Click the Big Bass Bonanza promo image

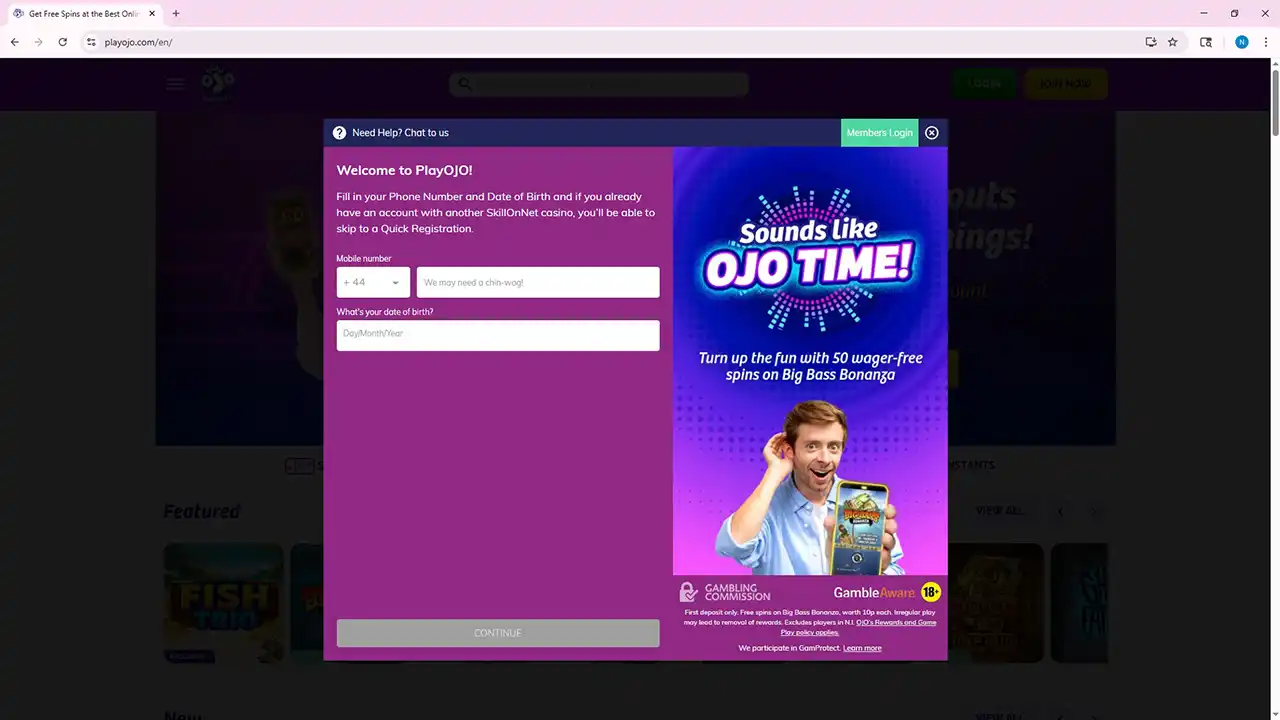(x=810, y=360)
